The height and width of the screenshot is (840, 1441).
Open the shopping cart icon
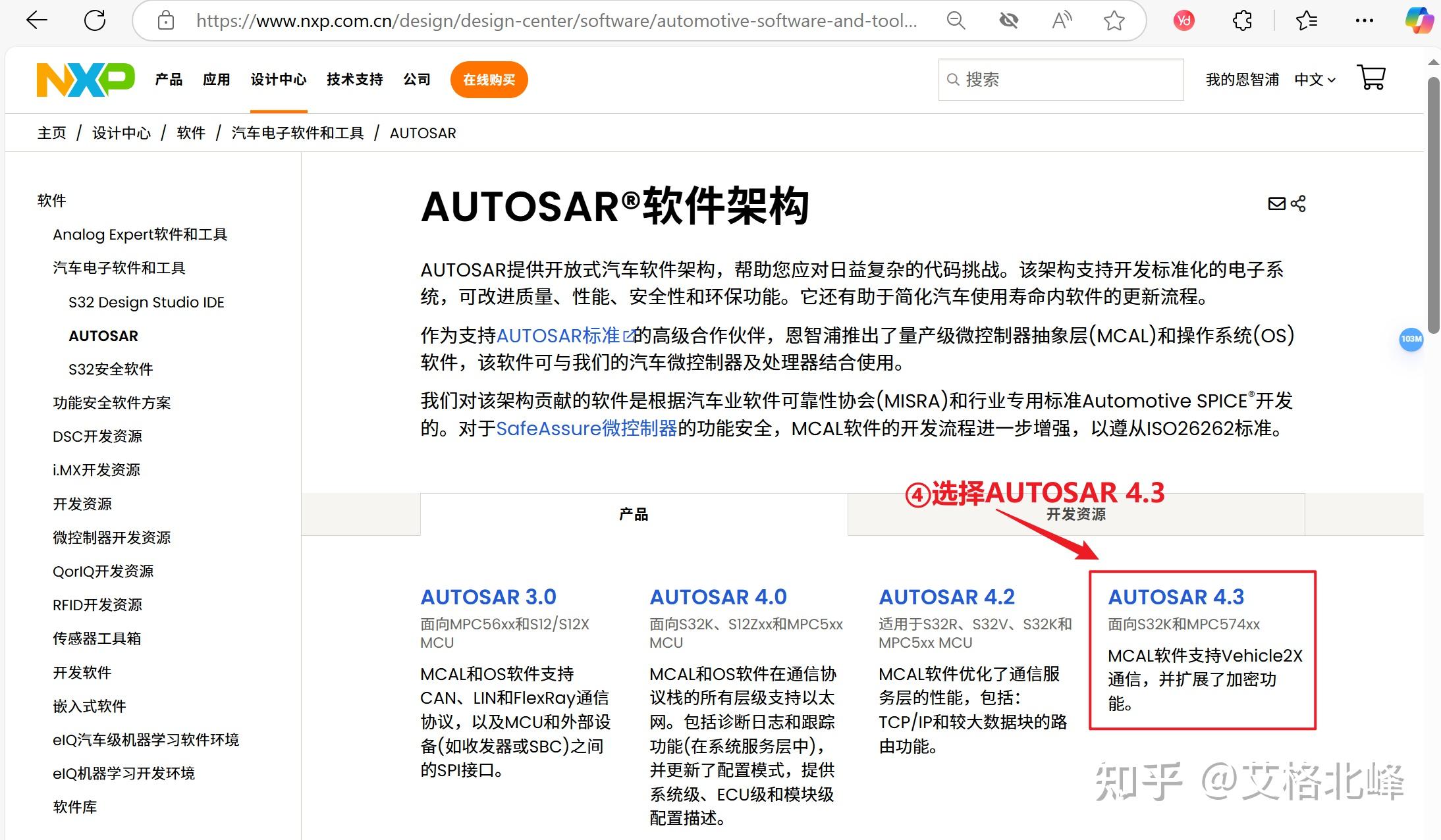tap(1371, 78)
